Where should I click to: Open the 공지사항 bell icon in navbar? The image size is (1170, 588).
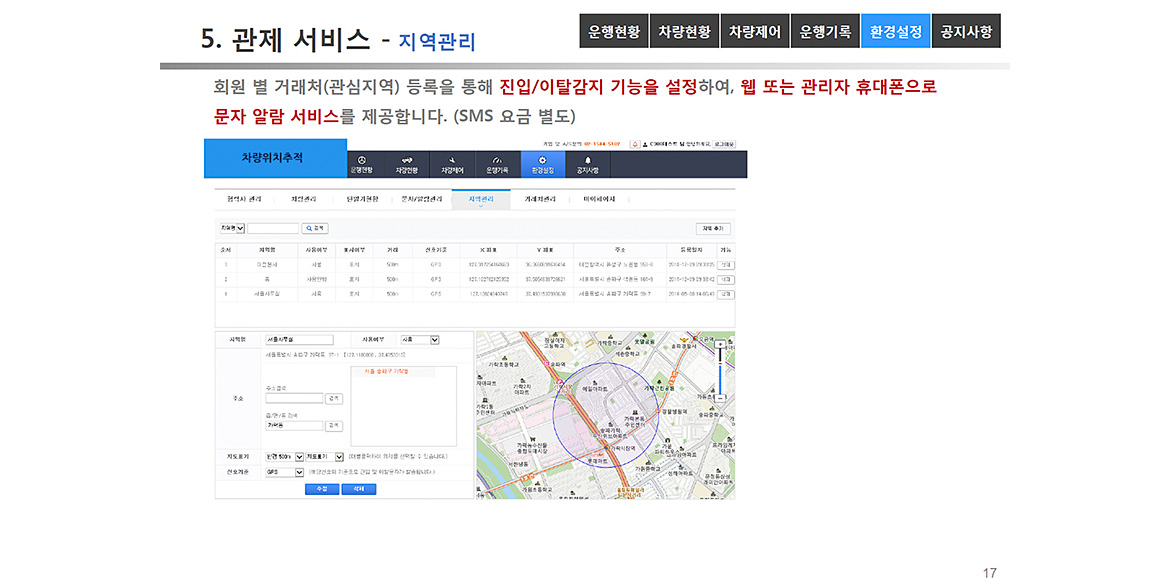(588, 160)
